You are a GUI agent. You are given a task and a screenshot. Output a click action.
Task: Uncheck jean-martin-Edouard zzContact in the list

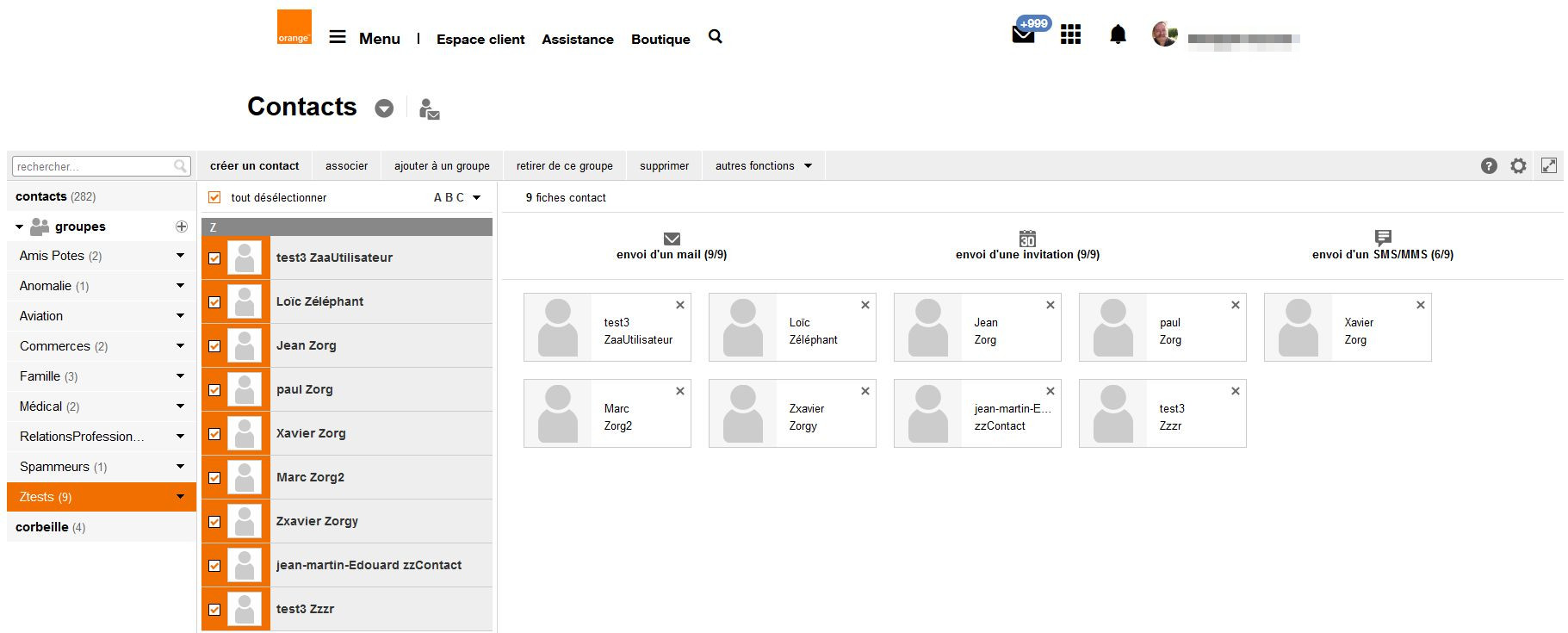214,565
